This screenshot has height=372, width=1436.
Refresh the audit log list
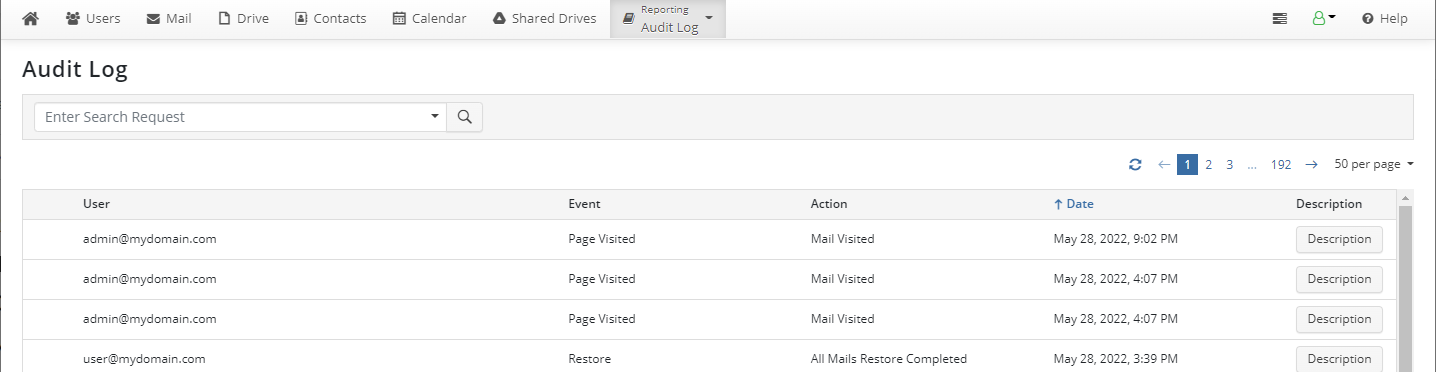click(1135, 164)
